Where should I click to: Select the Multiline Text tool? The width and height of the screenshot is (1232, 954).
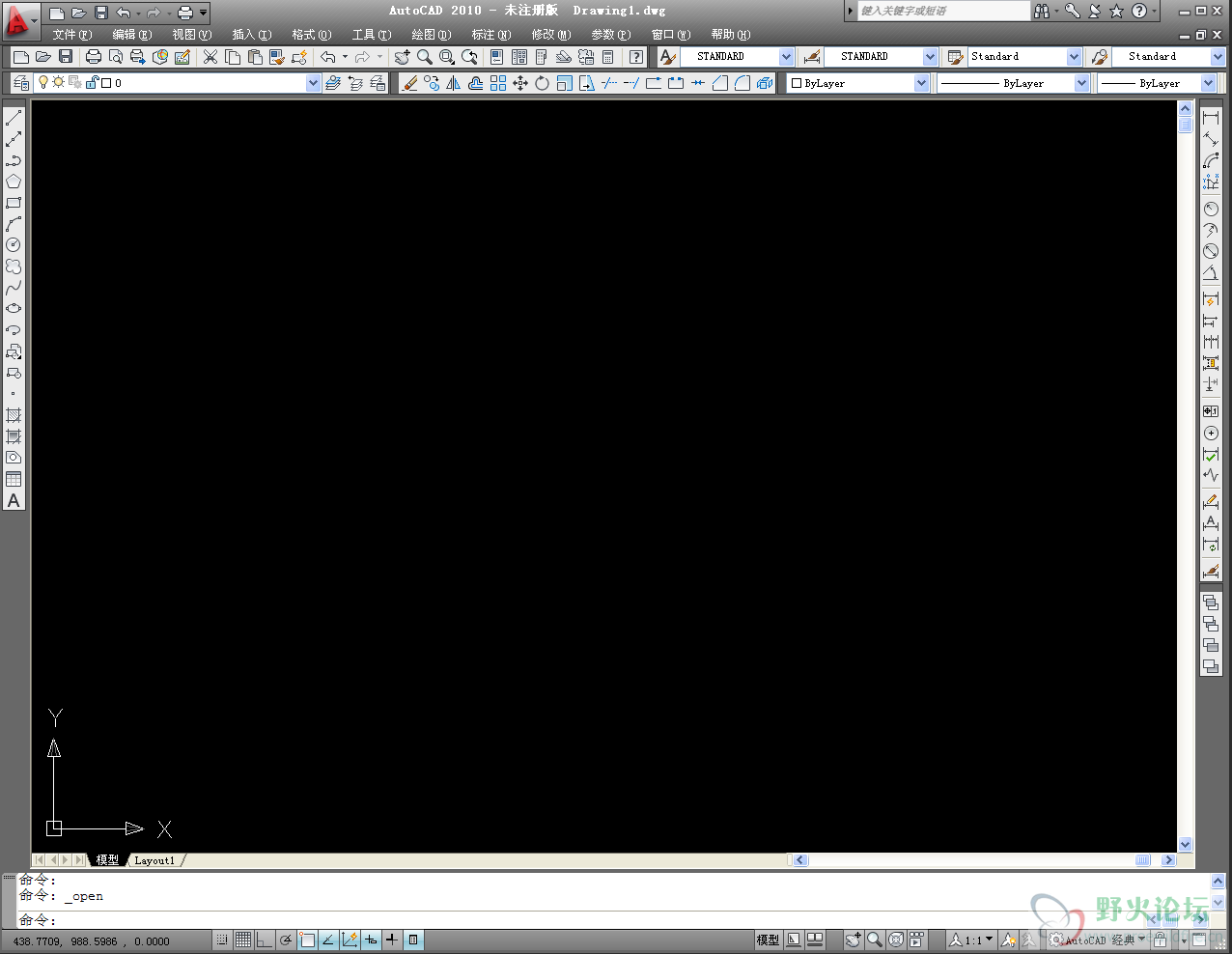click(13, 500)
